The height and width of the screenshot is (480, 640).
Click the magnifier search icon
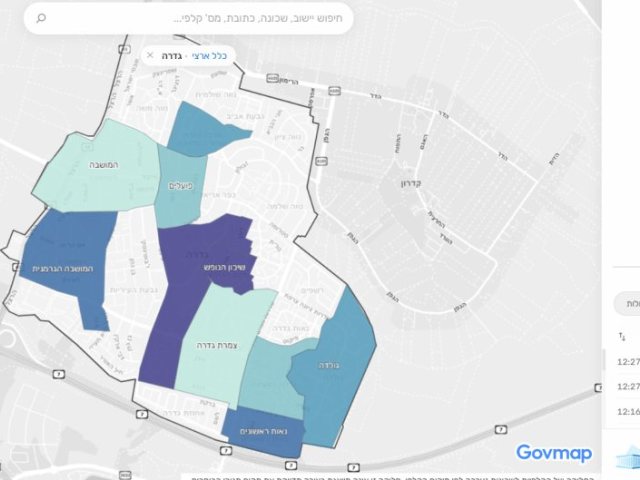[x=41, y=18]
